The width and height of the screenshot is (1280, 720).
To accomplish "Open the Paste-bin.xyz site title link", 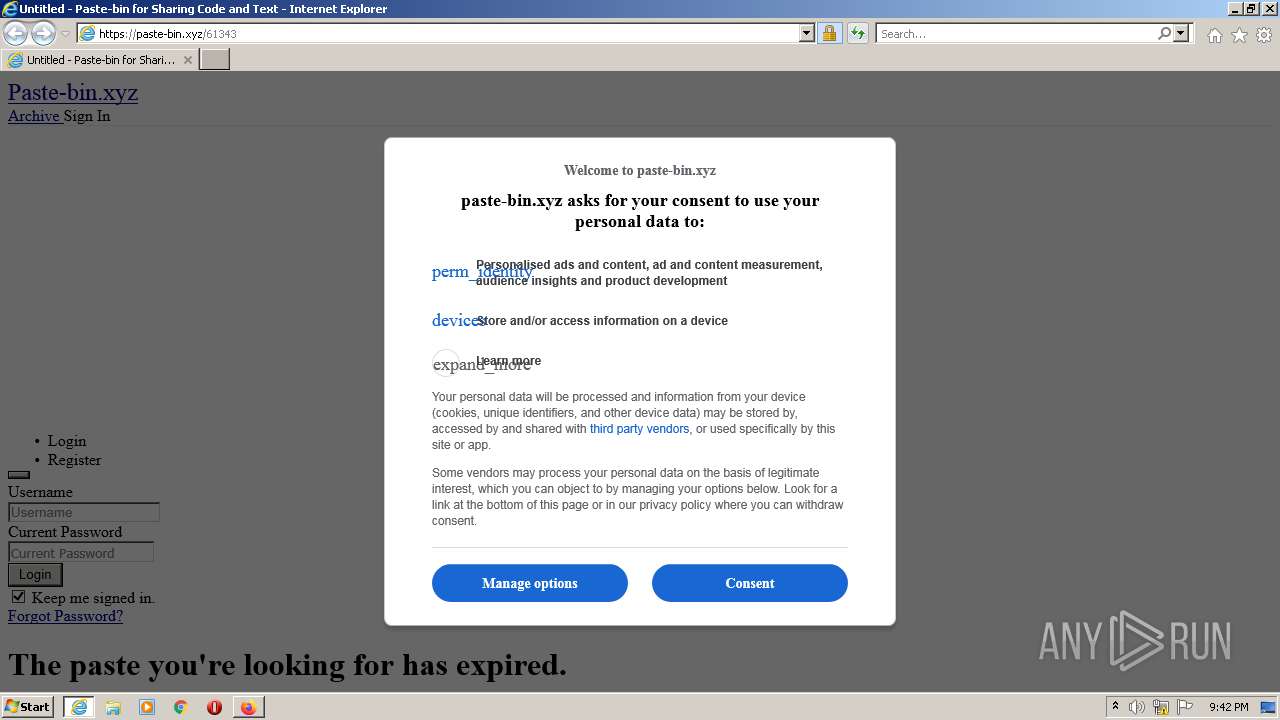I will pyautogui.click(x=73, y=92).
